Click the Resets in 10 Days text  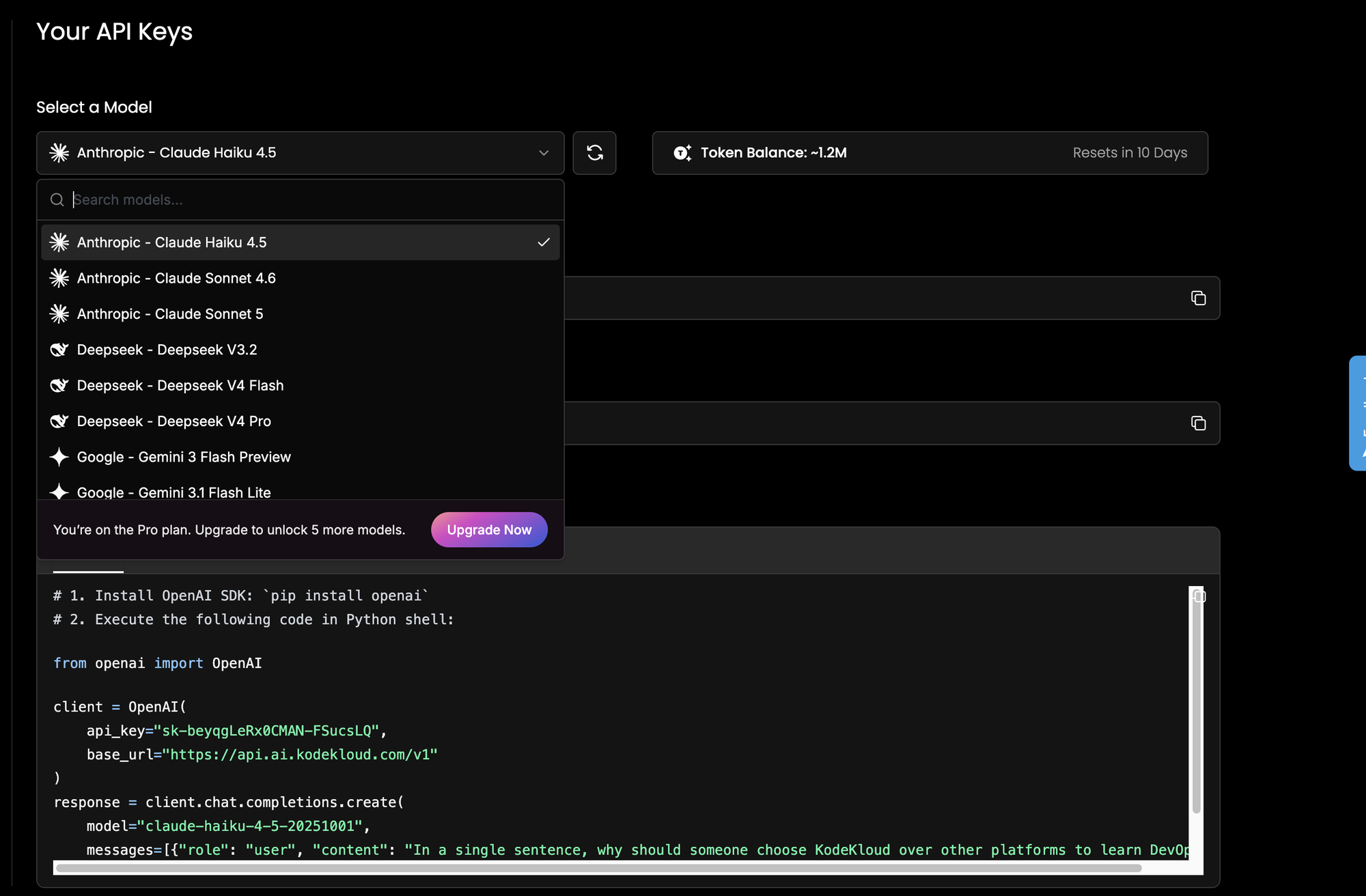point(1130,153)
